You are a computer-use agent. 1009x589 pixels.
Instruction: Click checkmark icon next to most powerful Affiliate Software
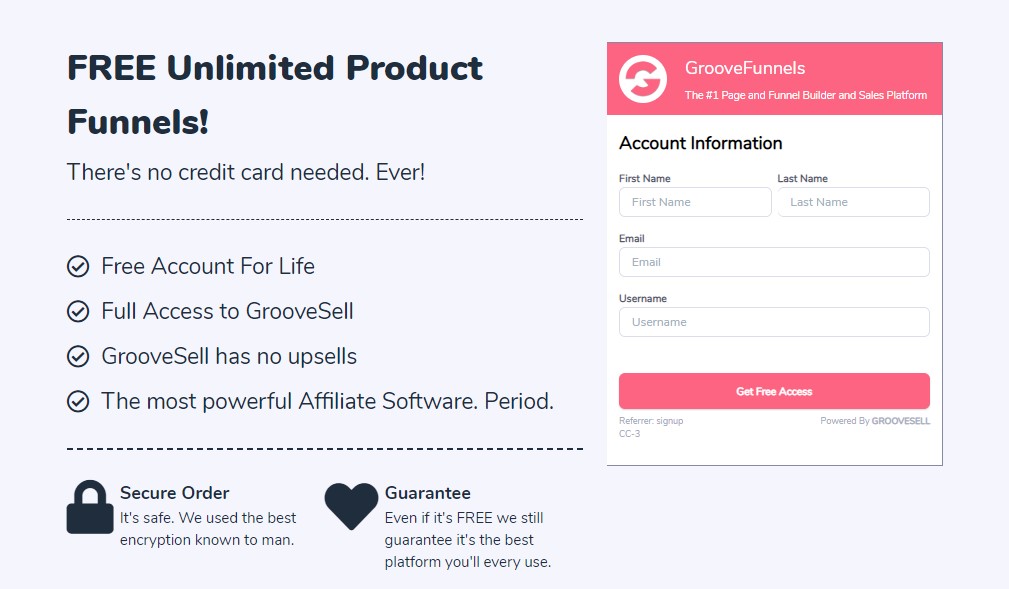tap(78, 401)
